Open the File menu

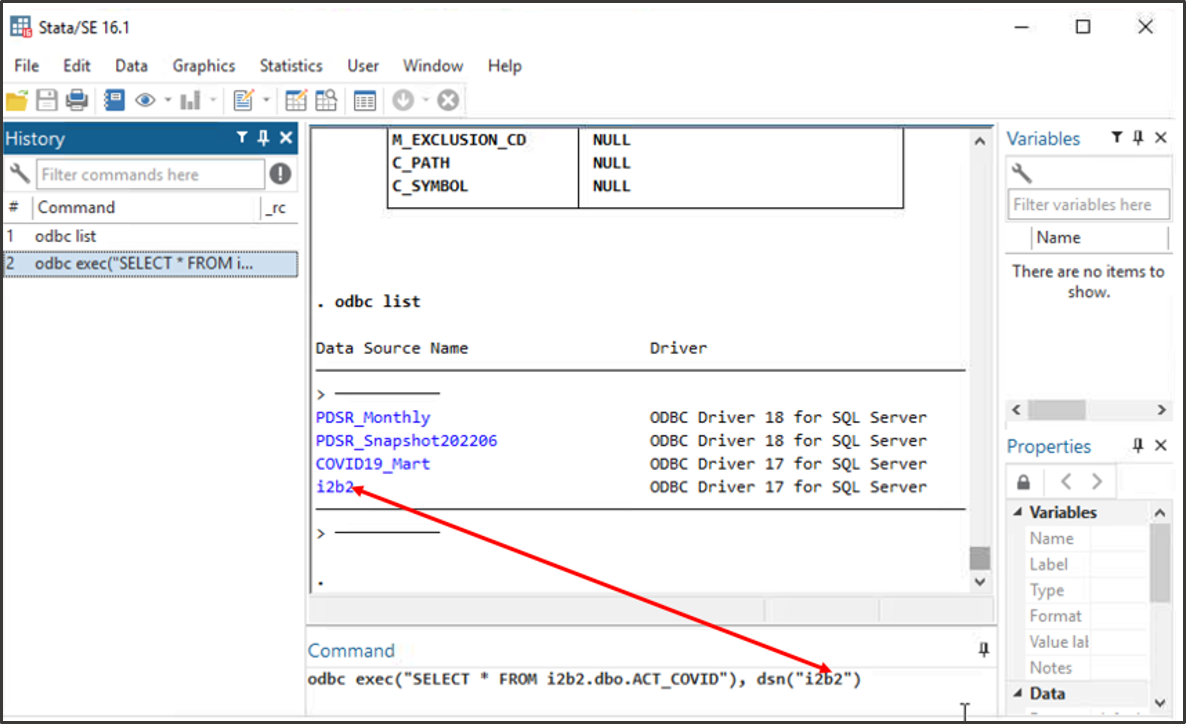point(26,66)
